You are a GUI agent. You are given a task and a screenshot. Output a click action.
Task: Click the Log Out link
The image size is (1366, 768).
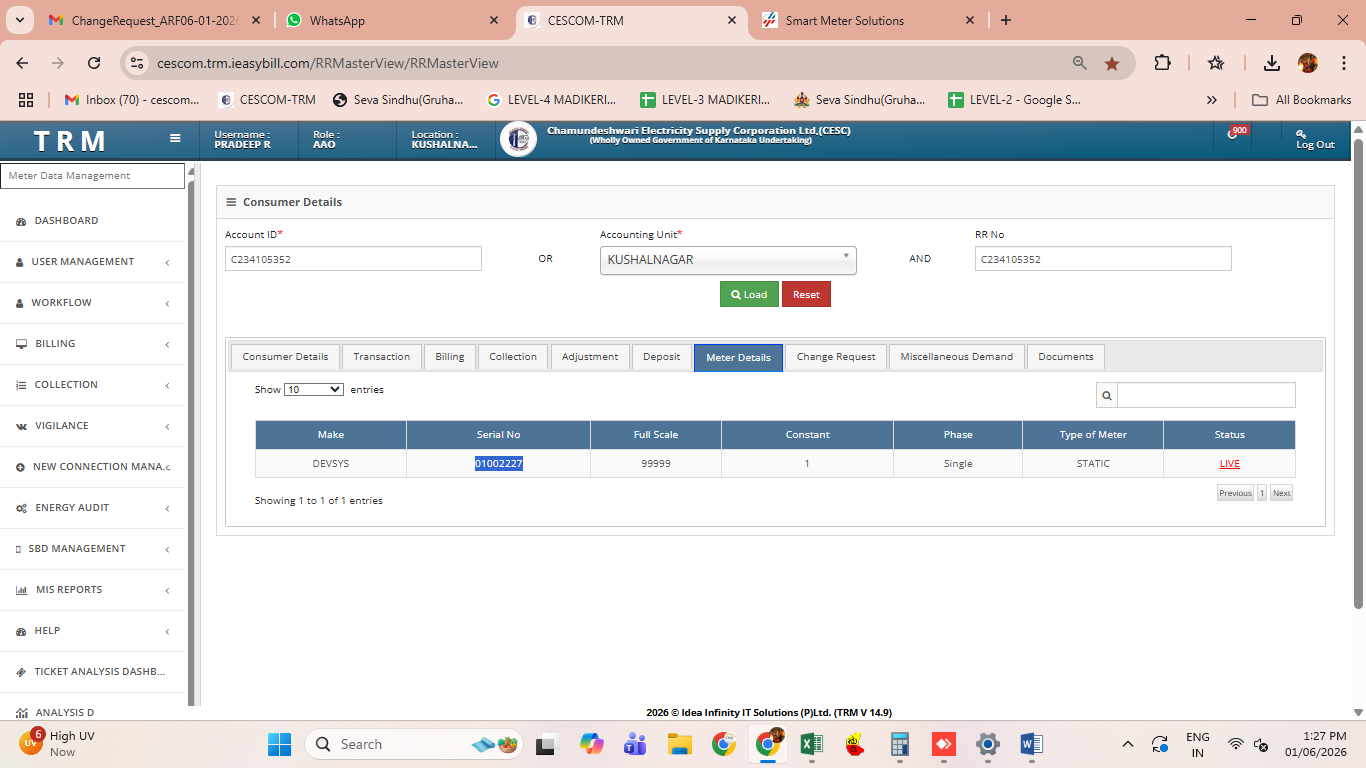pos(1315,139)
